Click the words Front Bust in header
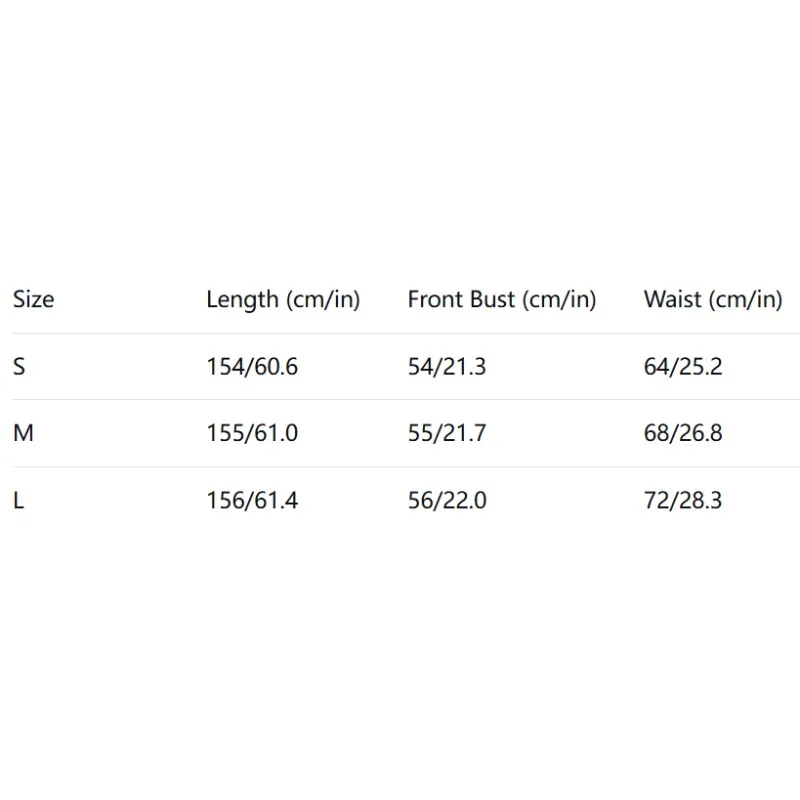 pos(462,299)
